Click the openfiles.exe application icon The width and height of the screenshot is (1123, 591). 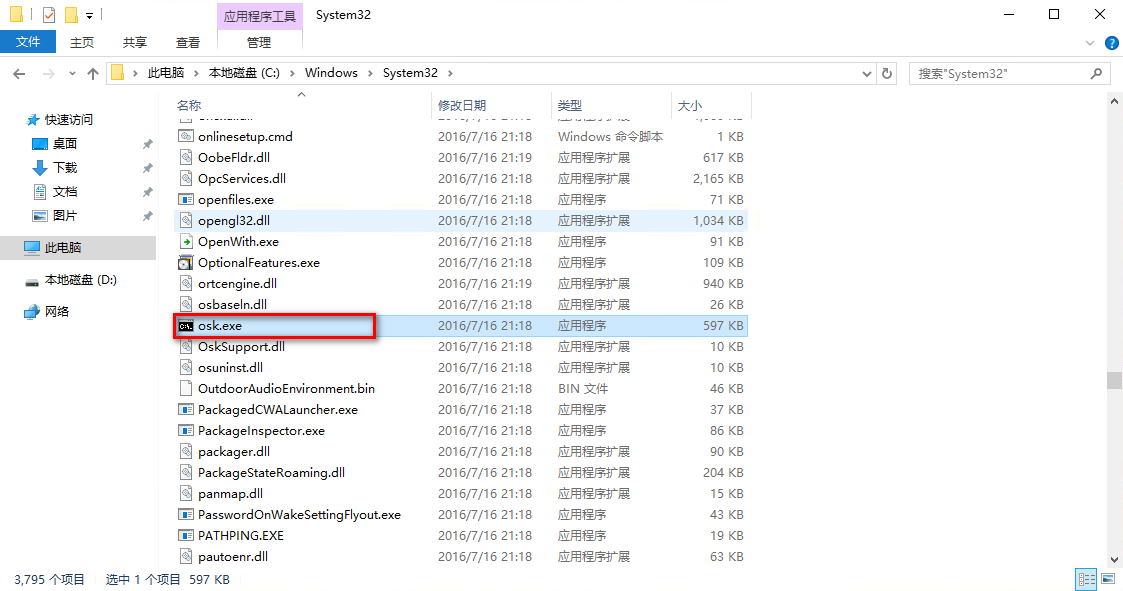[x=185, y=200]
